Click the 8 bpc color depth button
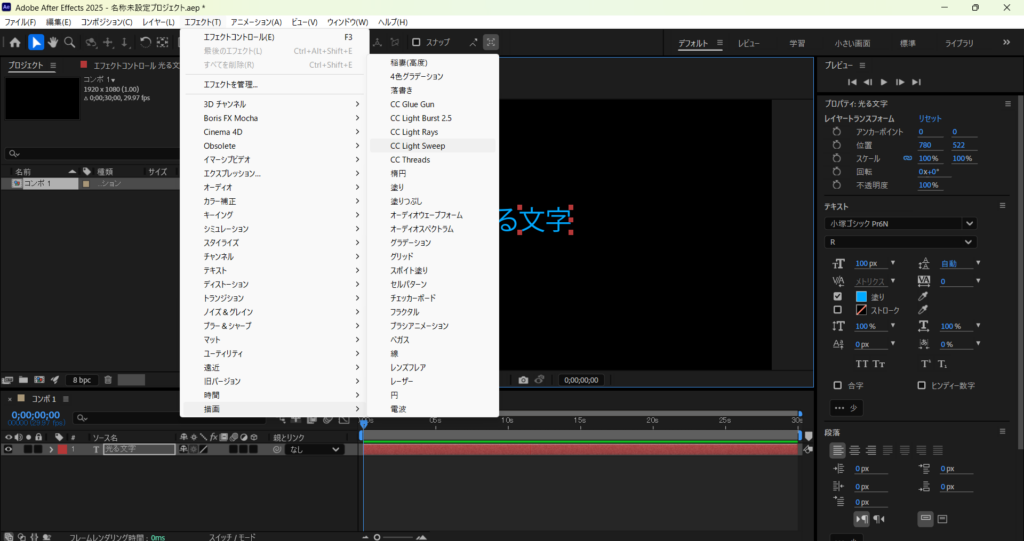Image resolution: width=1024 pixels, height=541 pixels. 80,380
